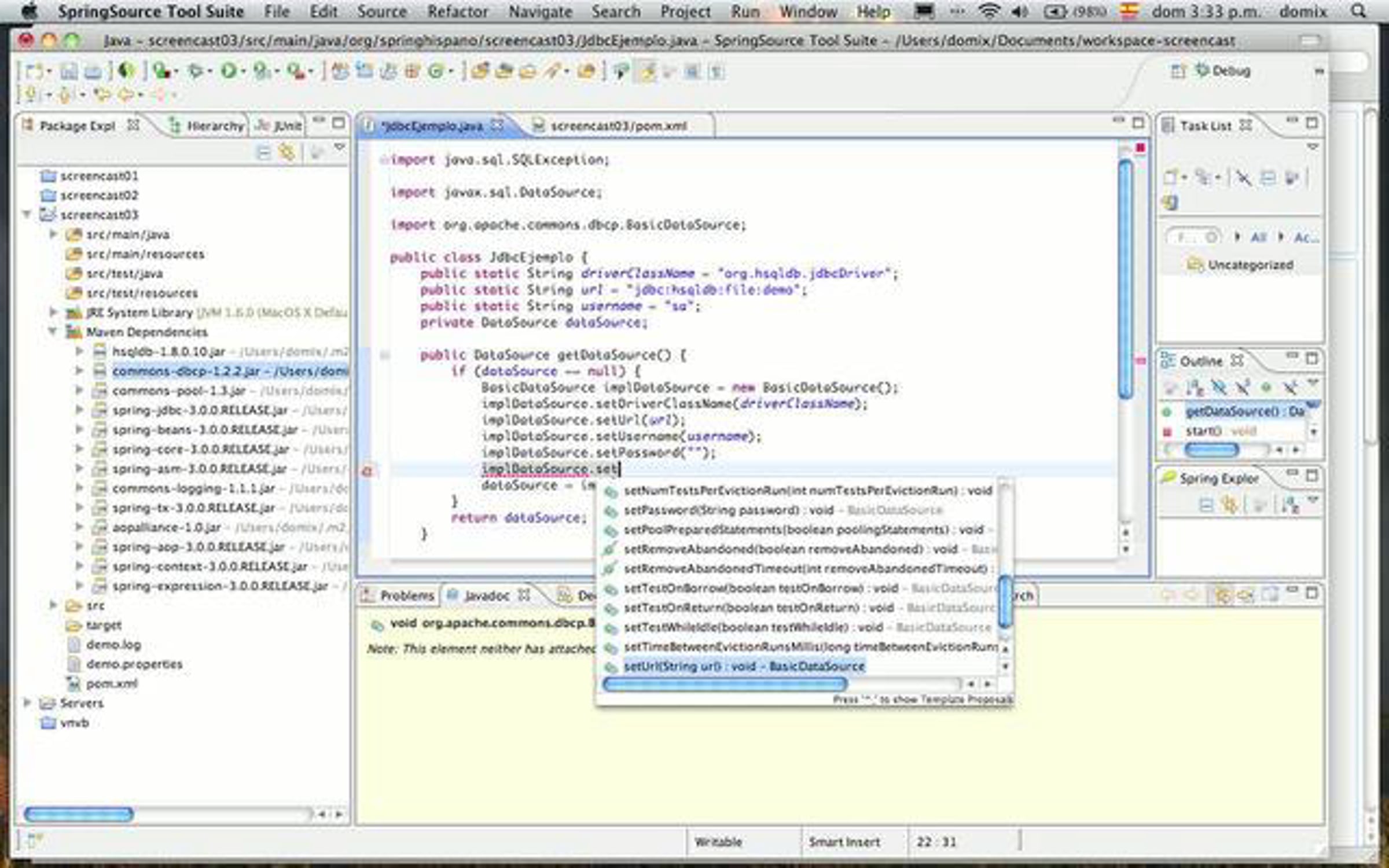Image resolution: width=1389 pixels, height=868 pixels.
Task: Click the hsqldb-1.8.0.10.jar entry
Action: click(168, 351)
